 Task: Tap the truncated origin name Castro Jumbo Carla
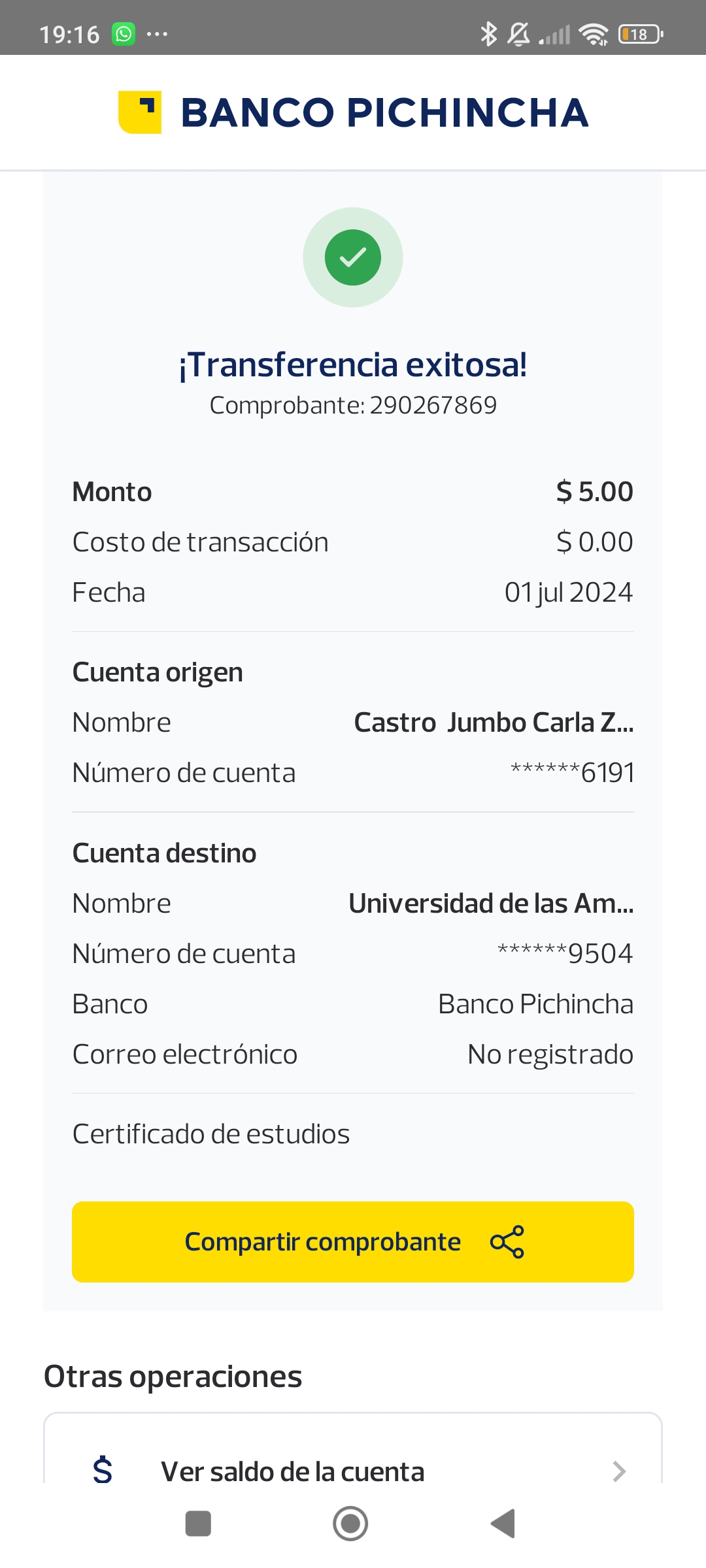tap(494, 723)
